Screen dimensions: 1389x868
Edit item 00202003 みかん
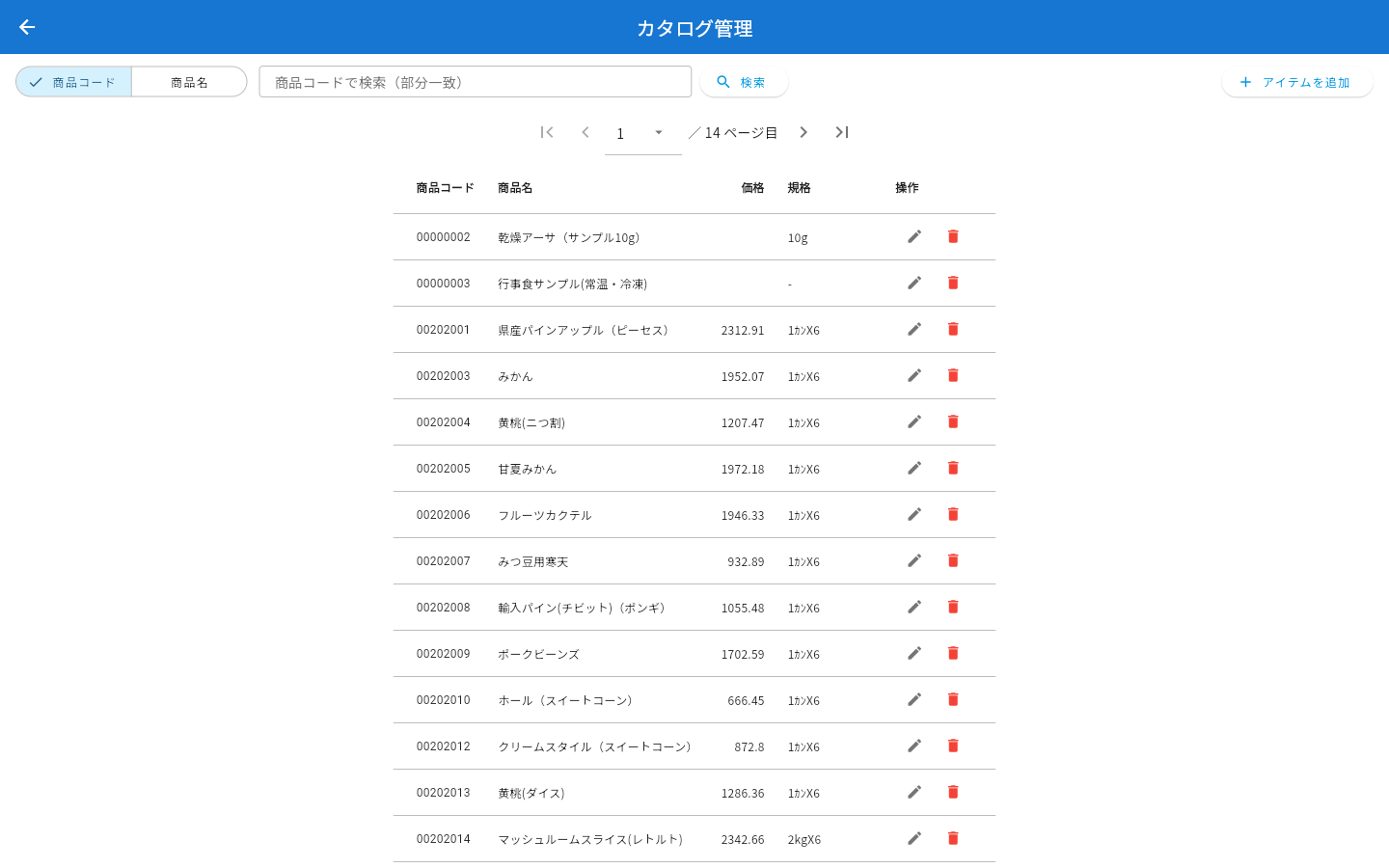coord(914,375)
